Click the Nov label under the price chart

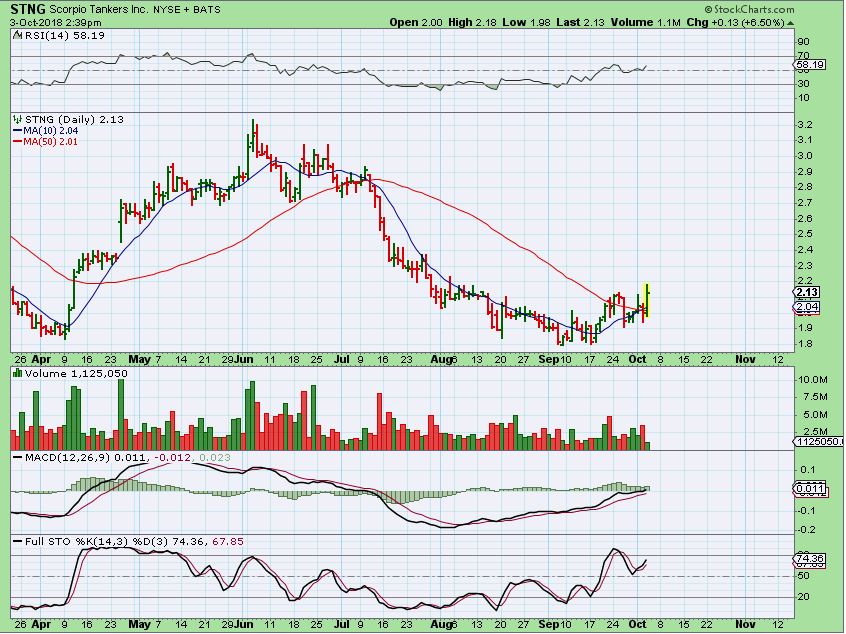[x=745, y=359]
